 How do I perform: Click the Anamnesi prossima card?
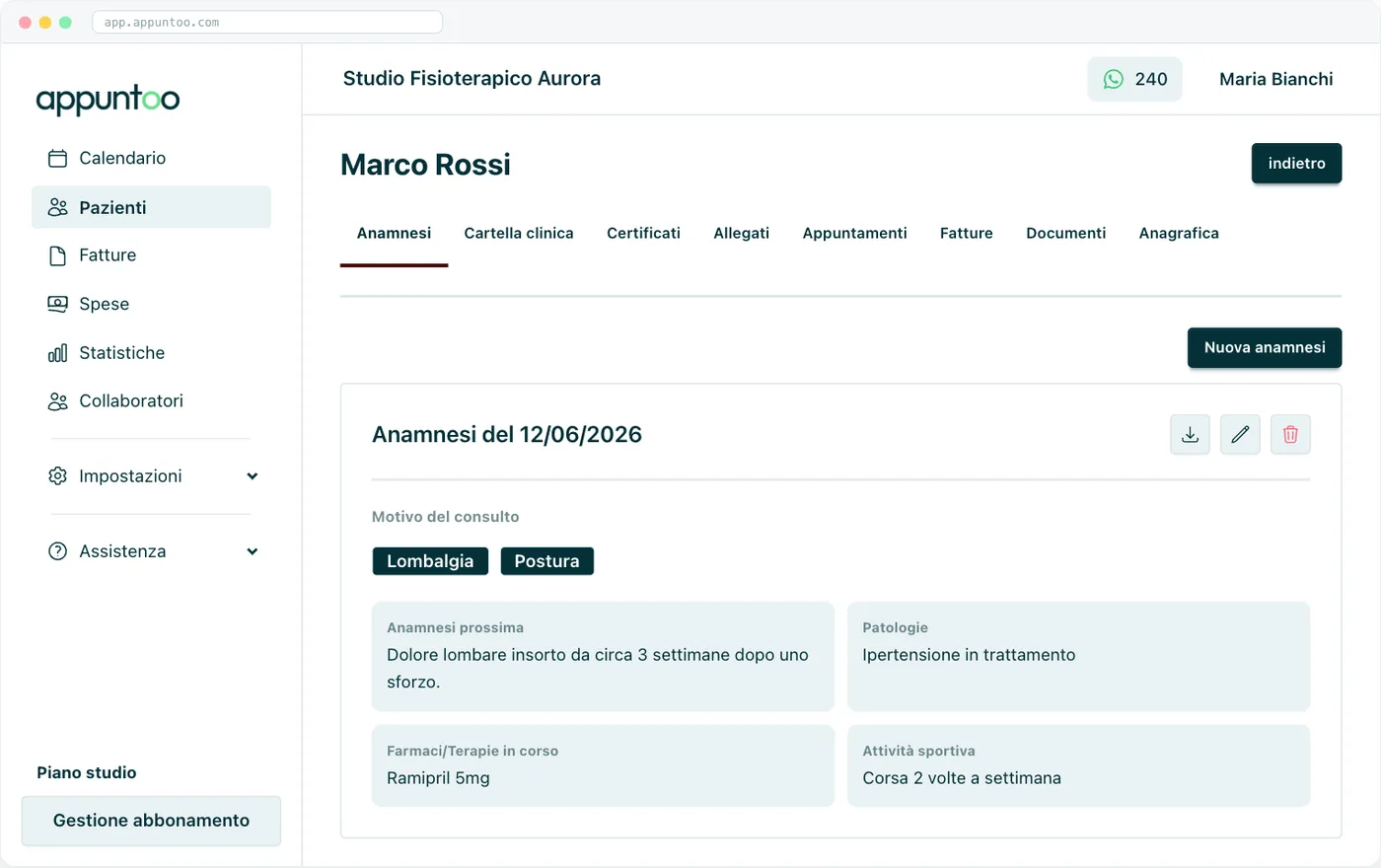pyautogui.click(x=603, y=657)
